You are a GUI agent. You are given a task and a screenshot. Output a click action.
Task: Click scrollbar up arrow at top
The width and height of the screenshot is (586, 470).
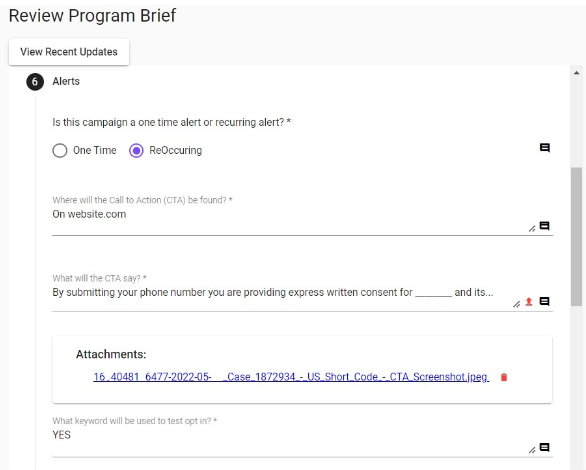(576, 73)
